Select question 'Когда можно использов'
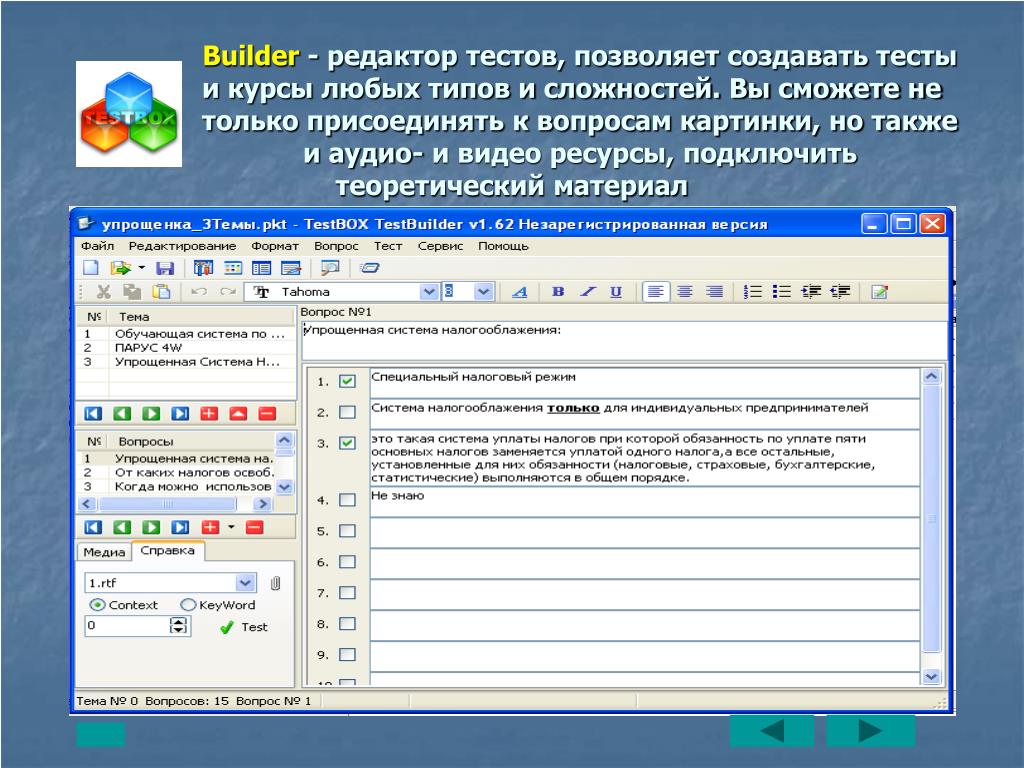Image resolution: width=1024 pixels, height=768 pixels. (x=176, y=487)
